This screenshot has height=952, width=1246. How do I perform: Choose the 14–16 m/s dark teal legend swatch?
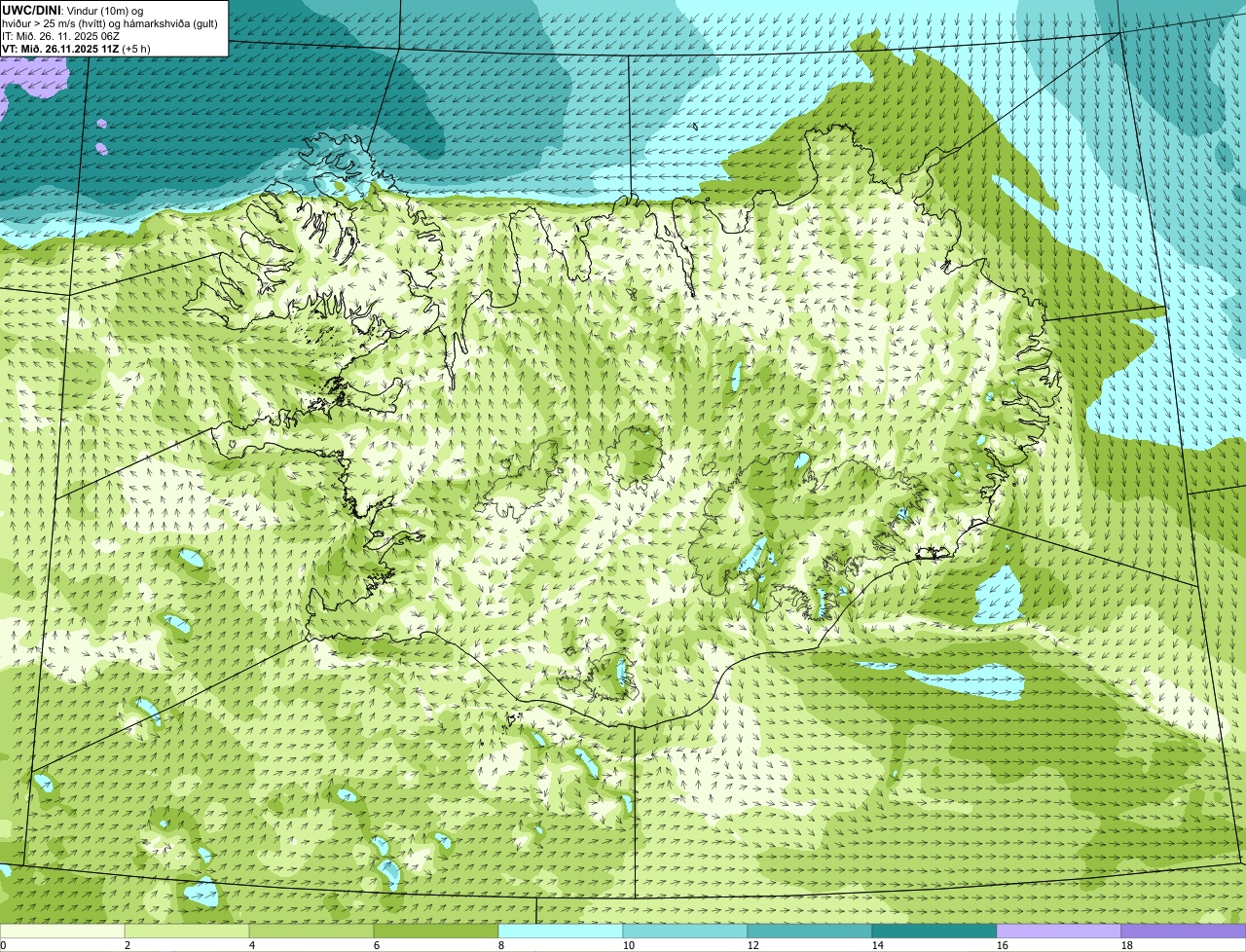coord(934,932)
